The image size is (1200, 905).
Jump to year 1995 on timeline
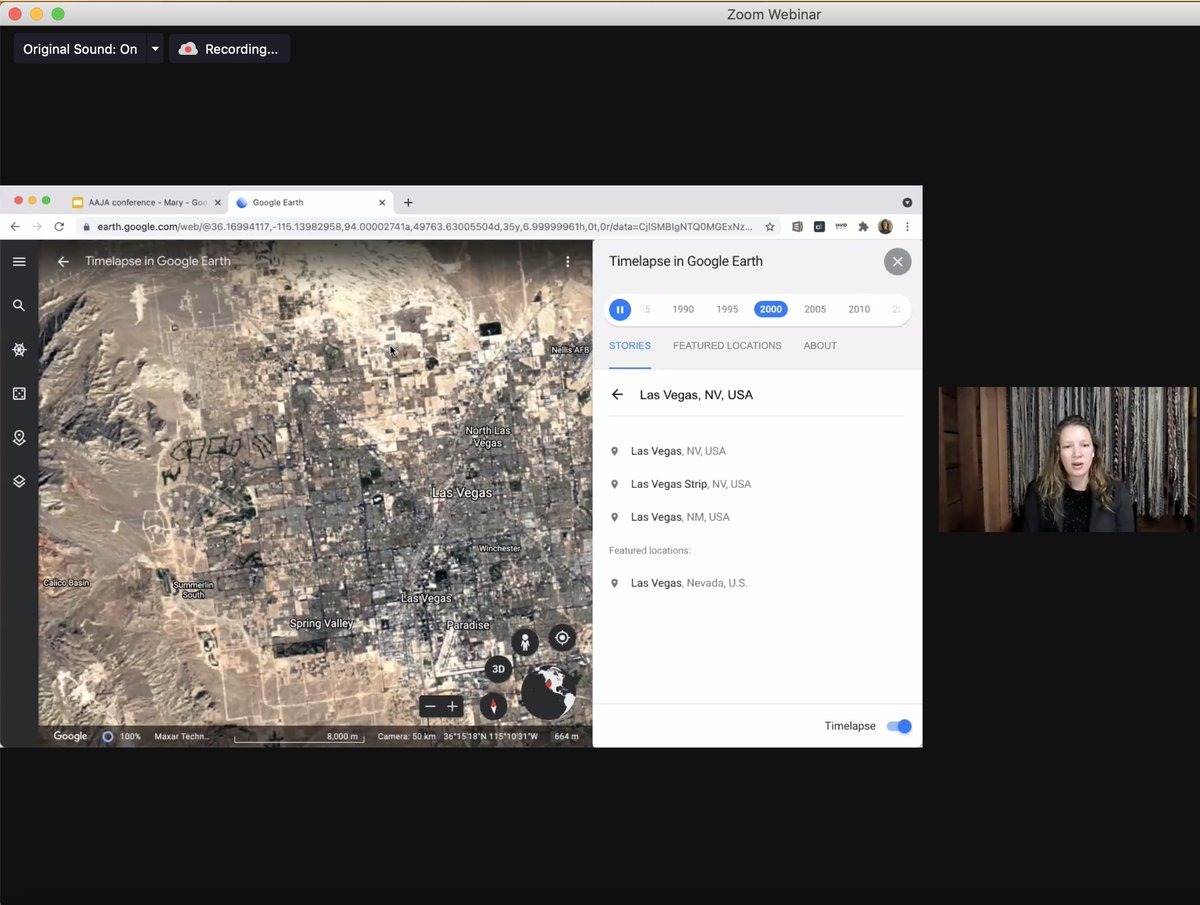(x=727, y=310)
